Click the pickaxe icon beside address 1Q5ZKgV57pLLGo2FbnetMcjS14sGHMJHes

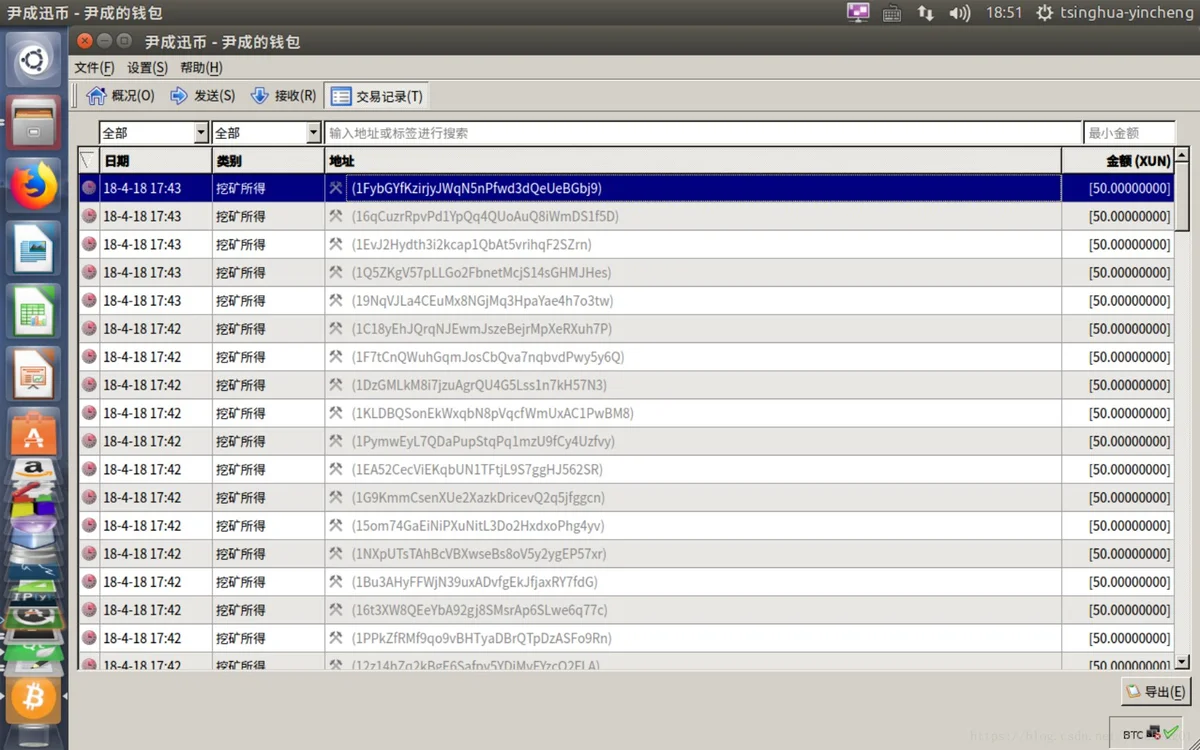point(336,272)
